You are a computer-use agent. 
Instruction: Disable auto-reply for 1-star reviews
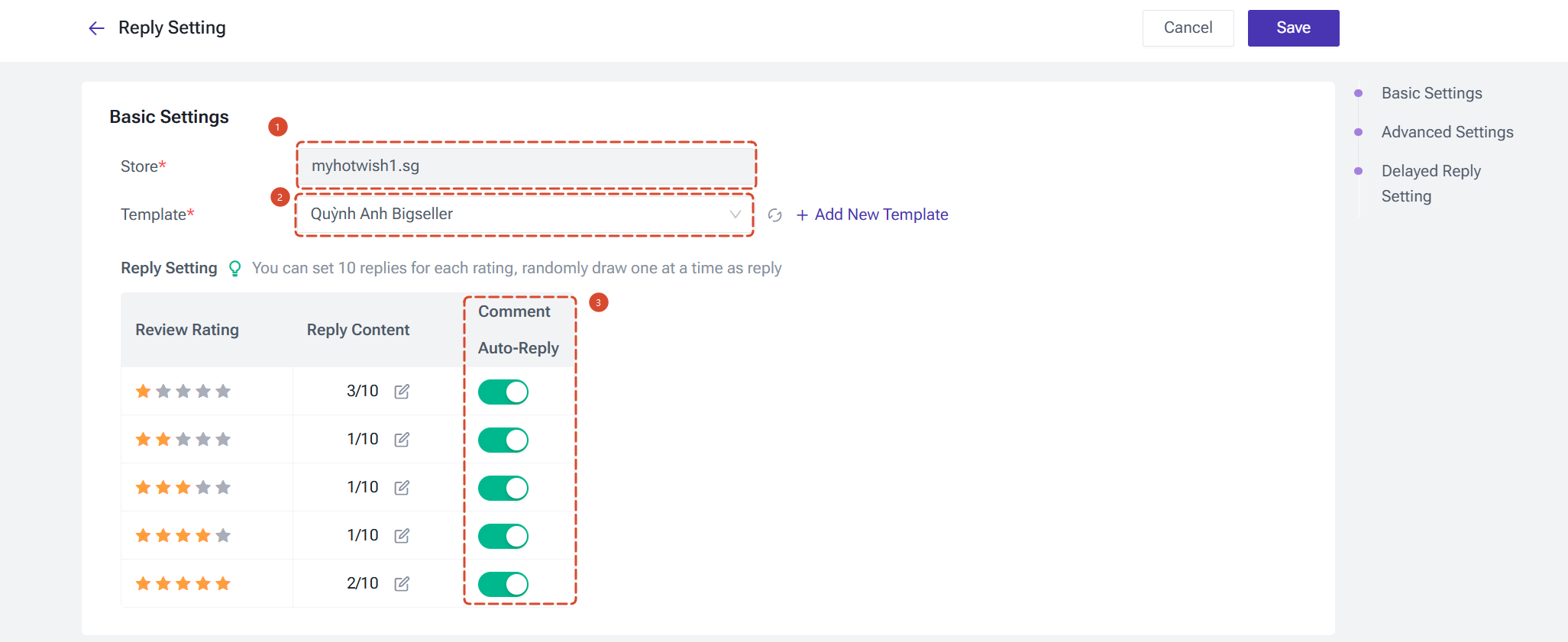pyautogui.click(x=503, y=392)
